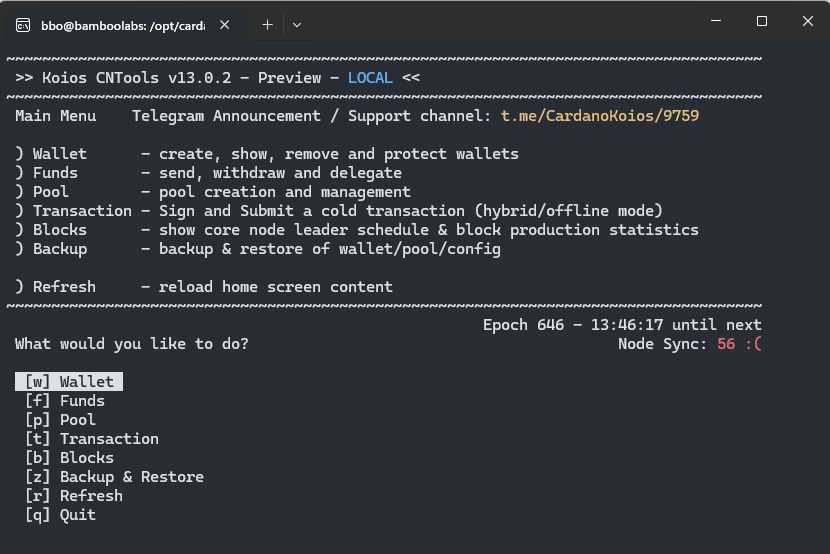
Task: Choose the [t] Transaction option
Action: point(92,439)
